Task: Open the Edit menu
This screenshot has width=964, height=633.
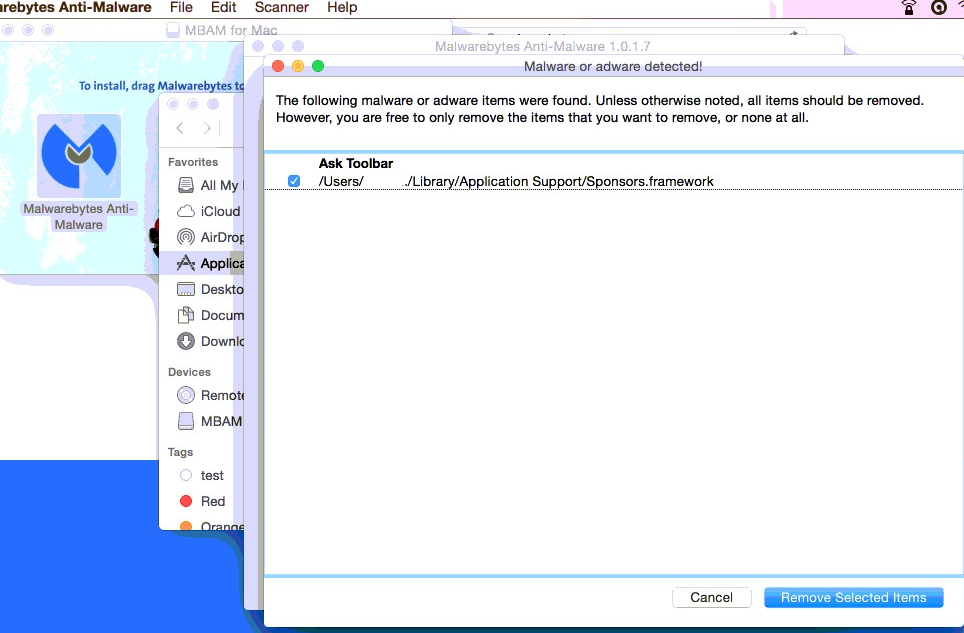Action: [223, 7]
